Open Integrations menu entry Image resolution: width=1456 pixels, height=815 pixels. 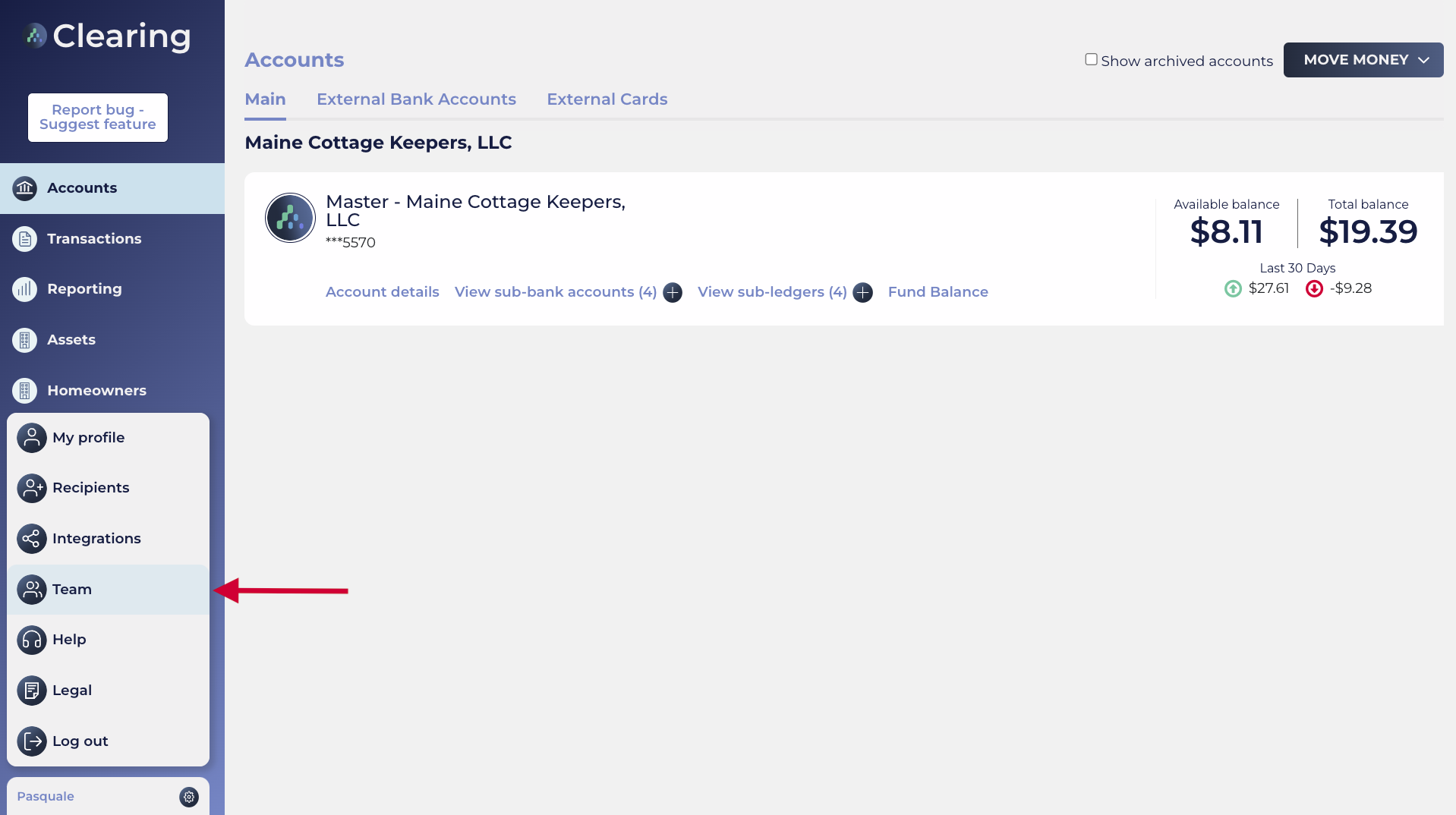108,539
